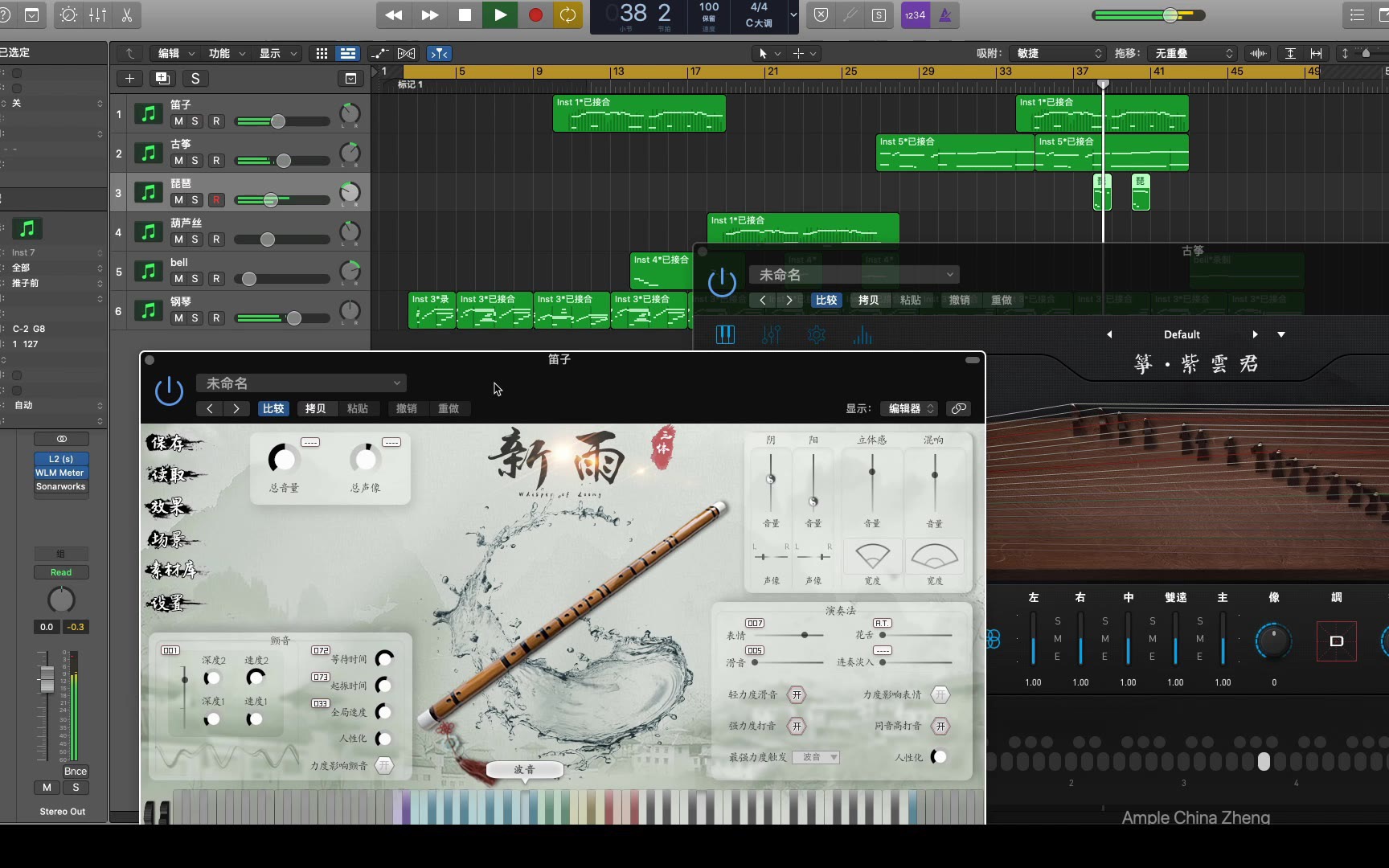Toggle power button in 古筝 plugin window
The height and width of the screenshot is (868, 1389).
[x=722, y=282]
